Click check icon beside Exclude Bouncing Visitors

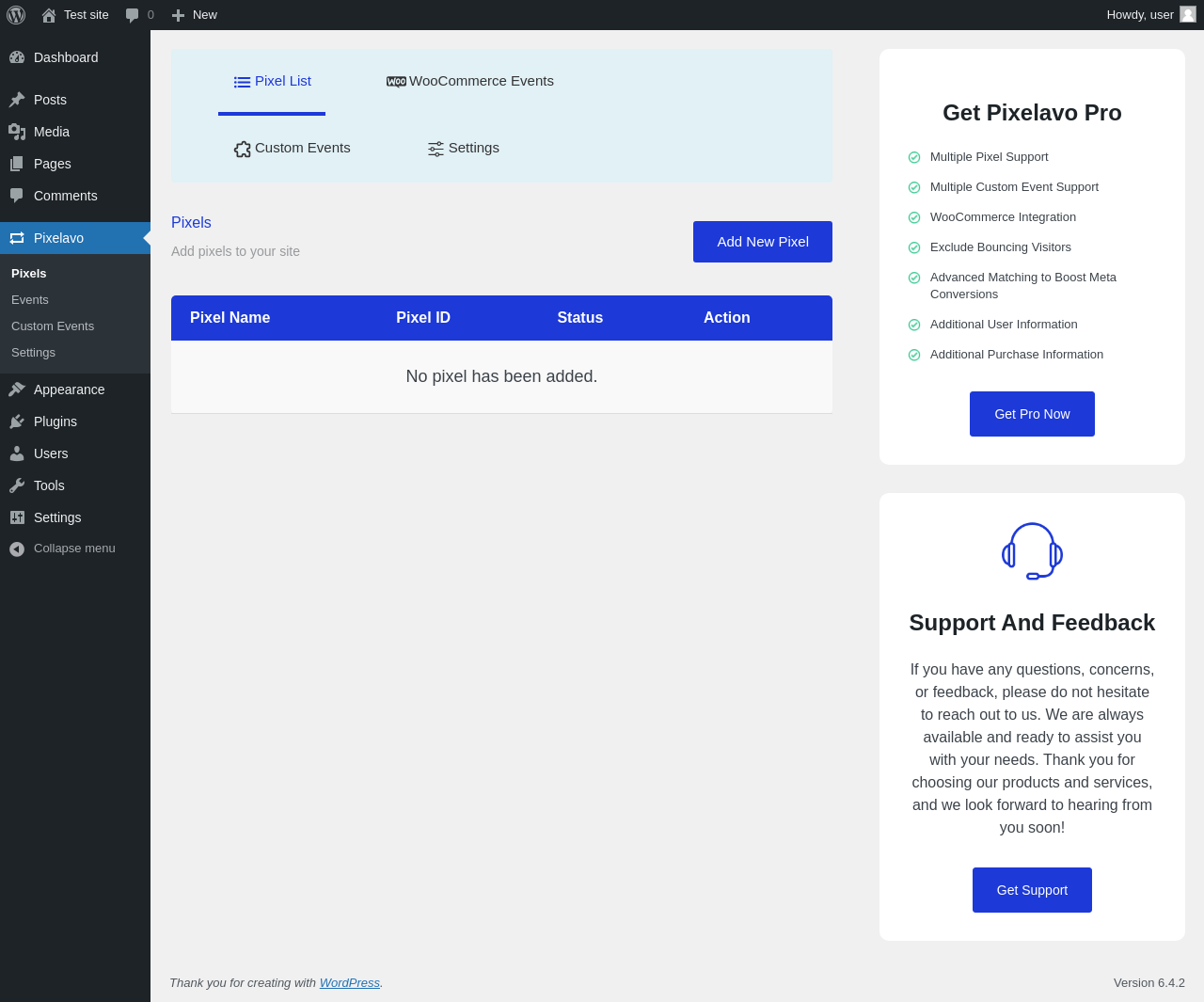(914, 247)
